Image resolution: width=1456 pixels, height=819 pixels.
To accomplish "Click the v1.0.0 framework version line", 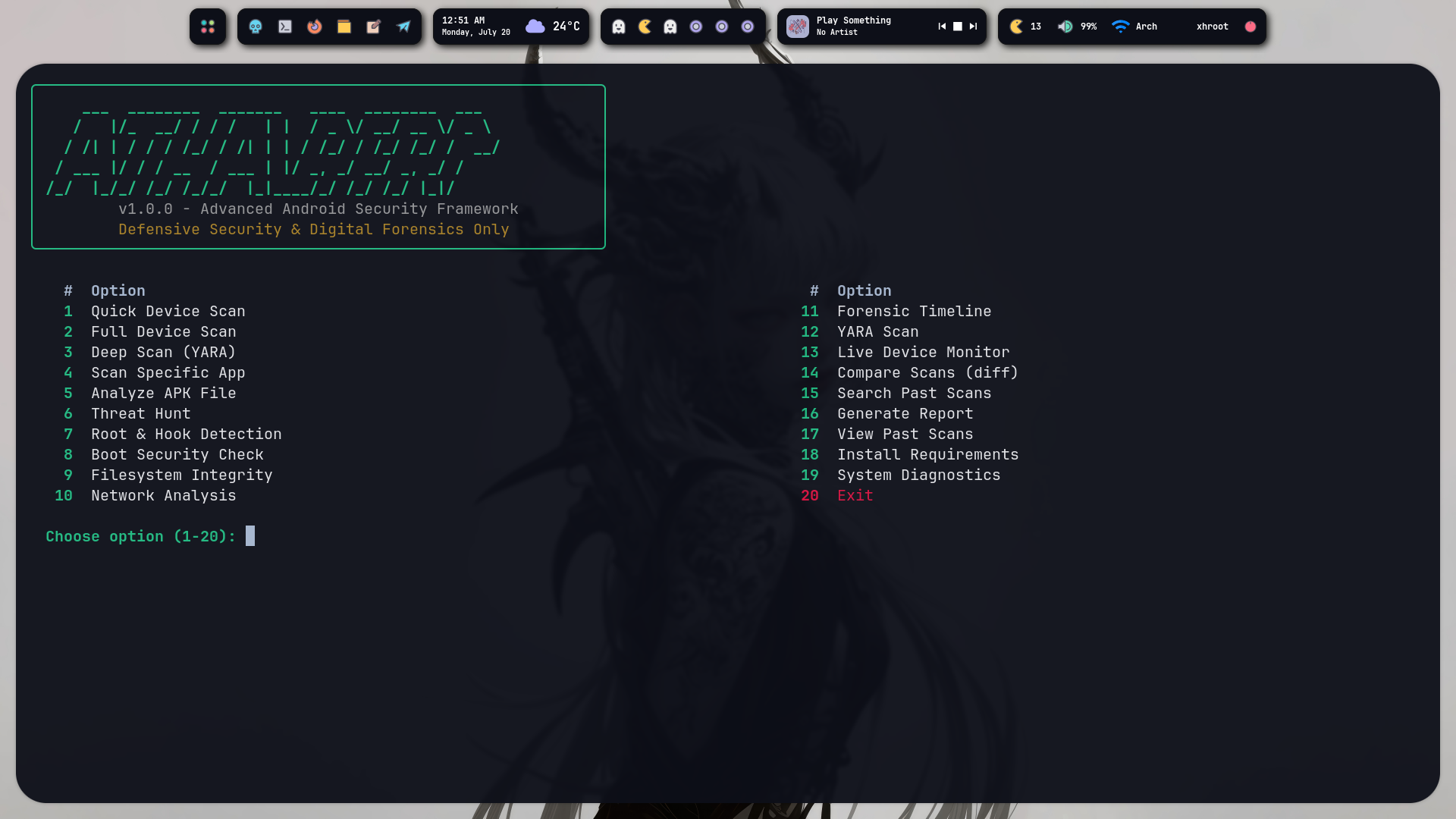I will [318, 209].
